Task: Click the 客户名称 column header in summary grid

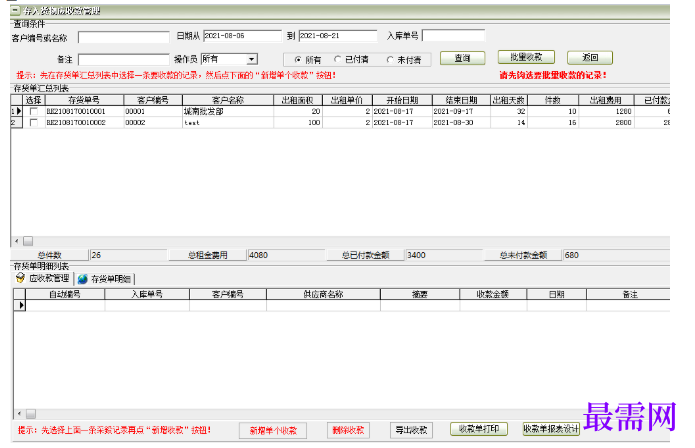Action: [228, 100]
